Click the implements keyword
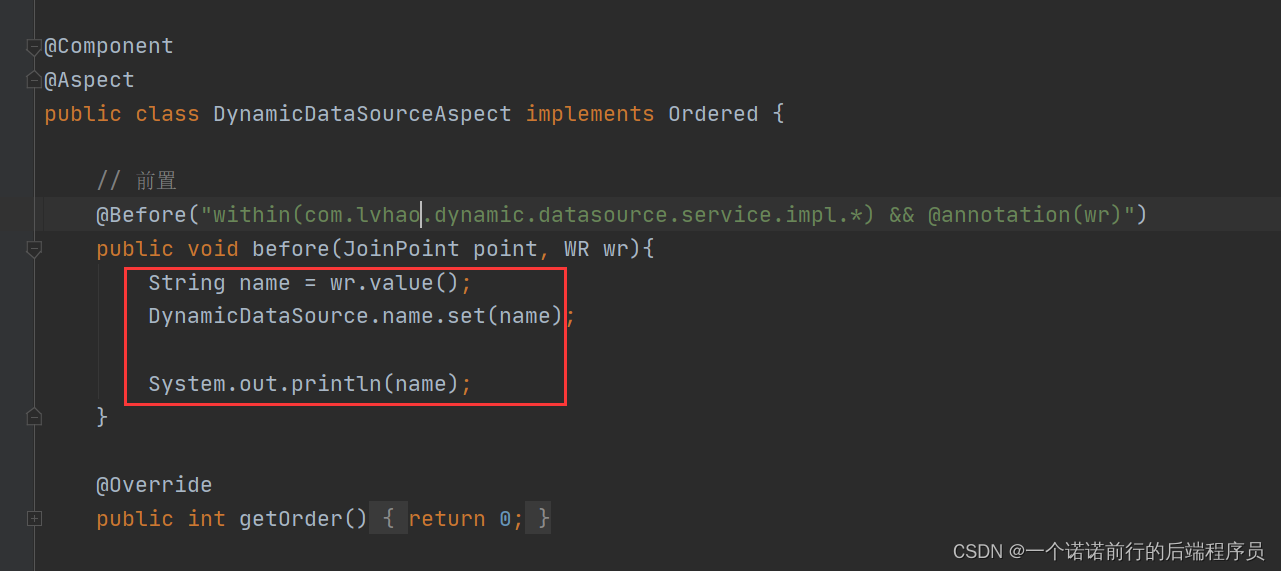1281x571 pixels. [590, 114]
